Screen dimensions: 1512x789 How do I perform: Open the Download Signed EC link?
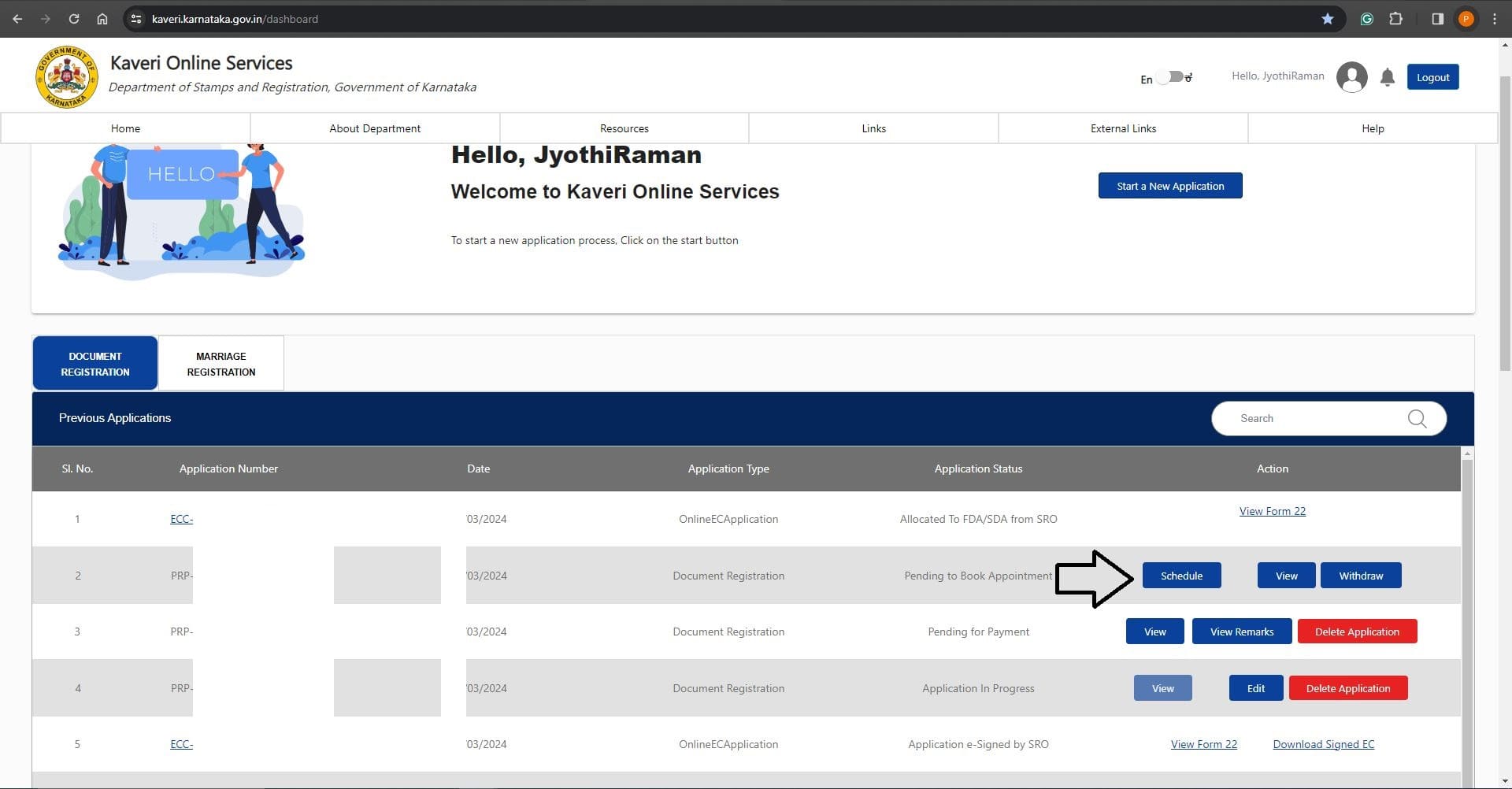coord(1323,744)
